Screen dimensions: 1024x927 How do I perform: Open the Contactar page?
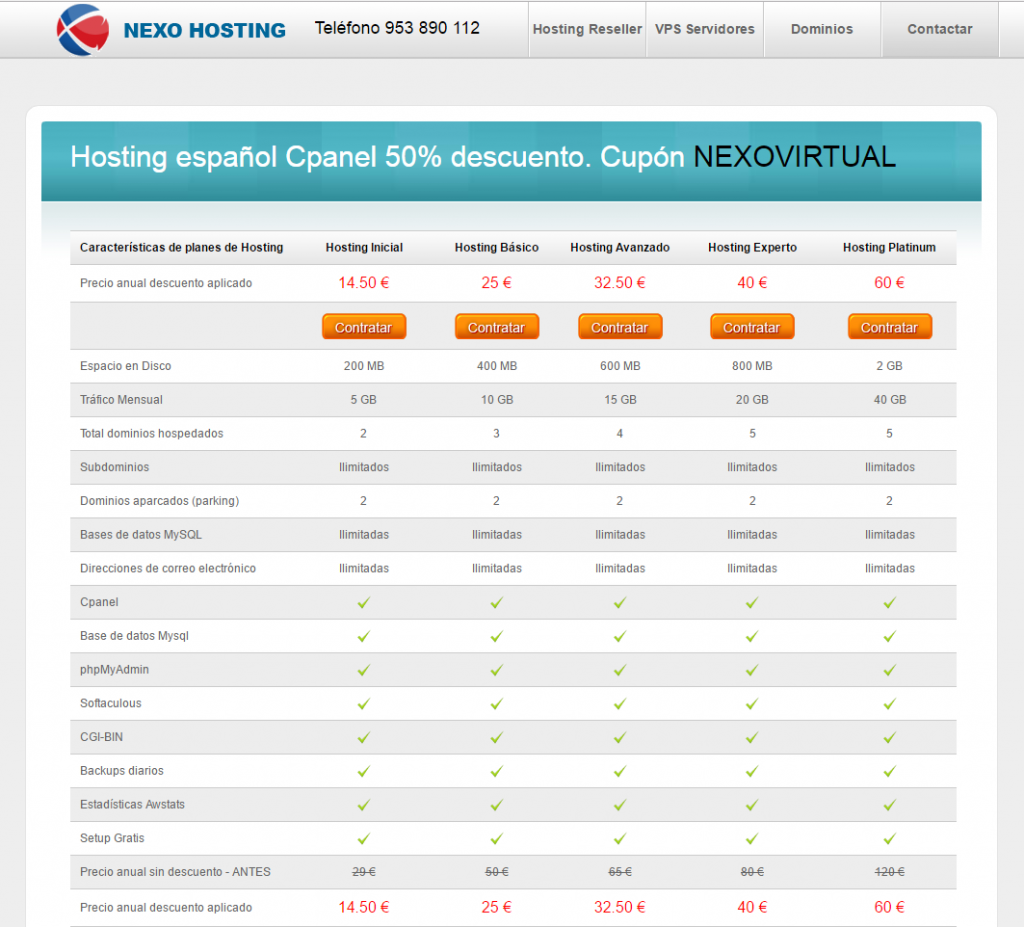coord(939,29)
